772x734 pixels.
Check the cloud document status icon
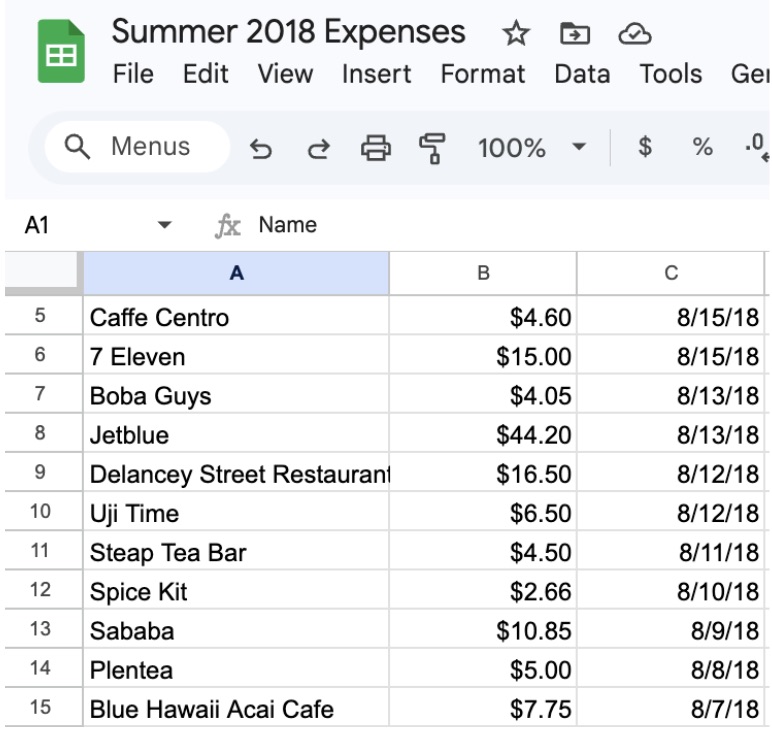click(635, 33)
